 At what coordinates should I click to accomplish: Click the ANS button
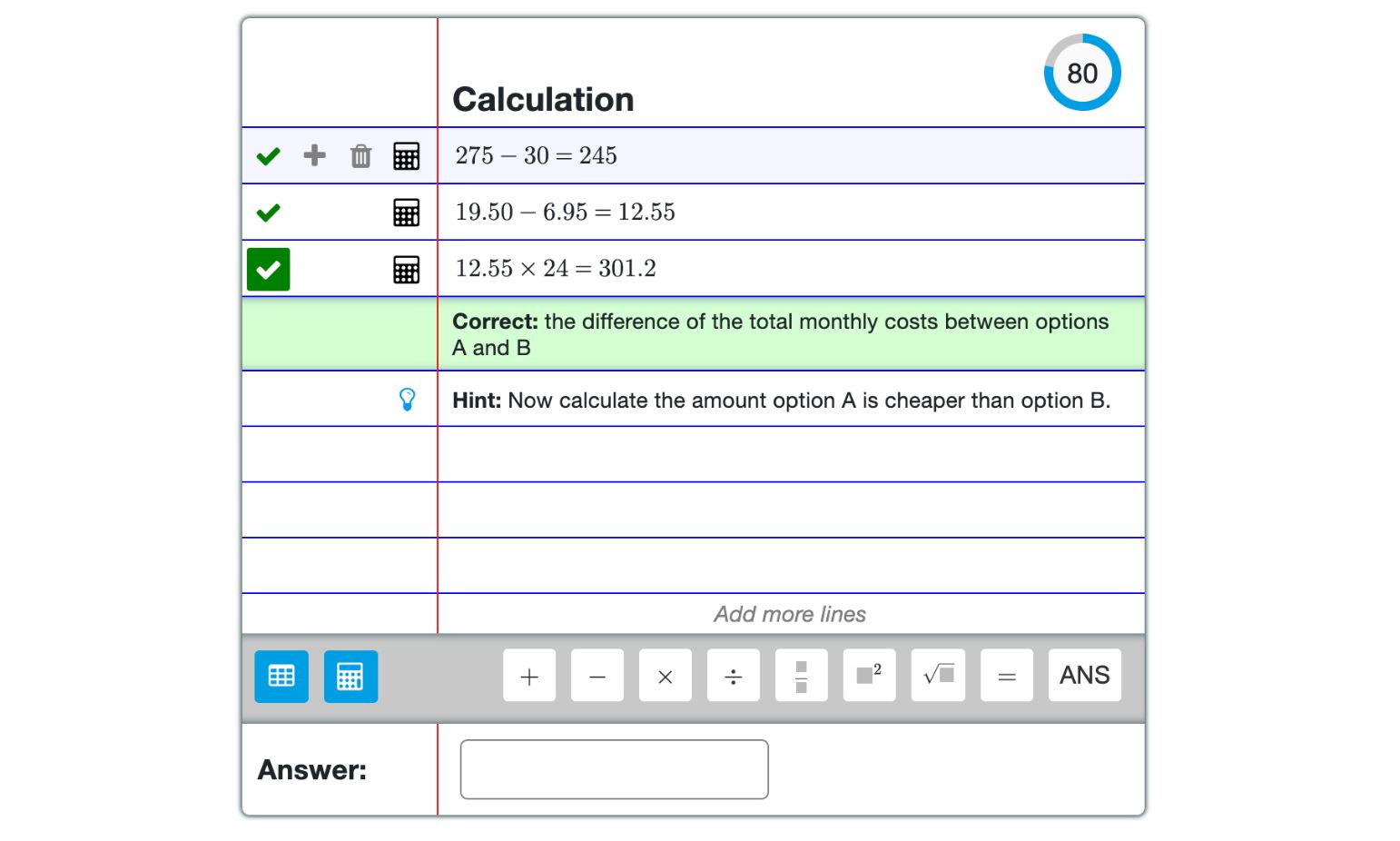coord(1084,676)
